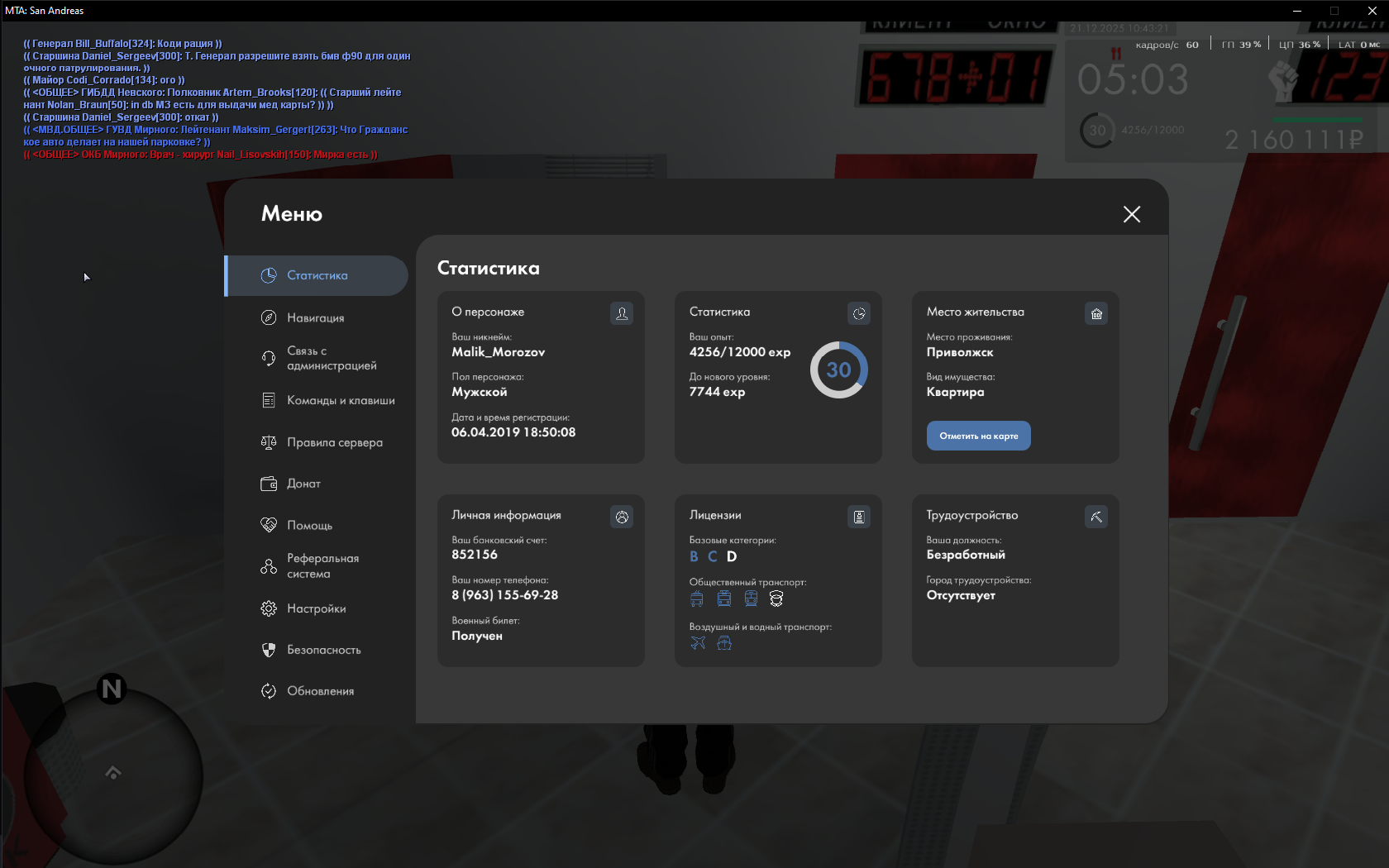Image resolution: width=1389 pixels, height=868 pixels.
Task: Open Правила сервера page
Action: tap(334, 442)
